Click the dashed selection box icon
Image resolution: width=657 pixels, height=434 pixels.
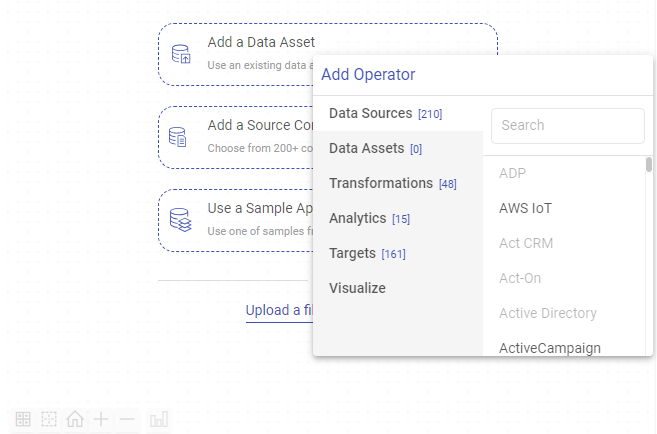(x=49, y=419)
